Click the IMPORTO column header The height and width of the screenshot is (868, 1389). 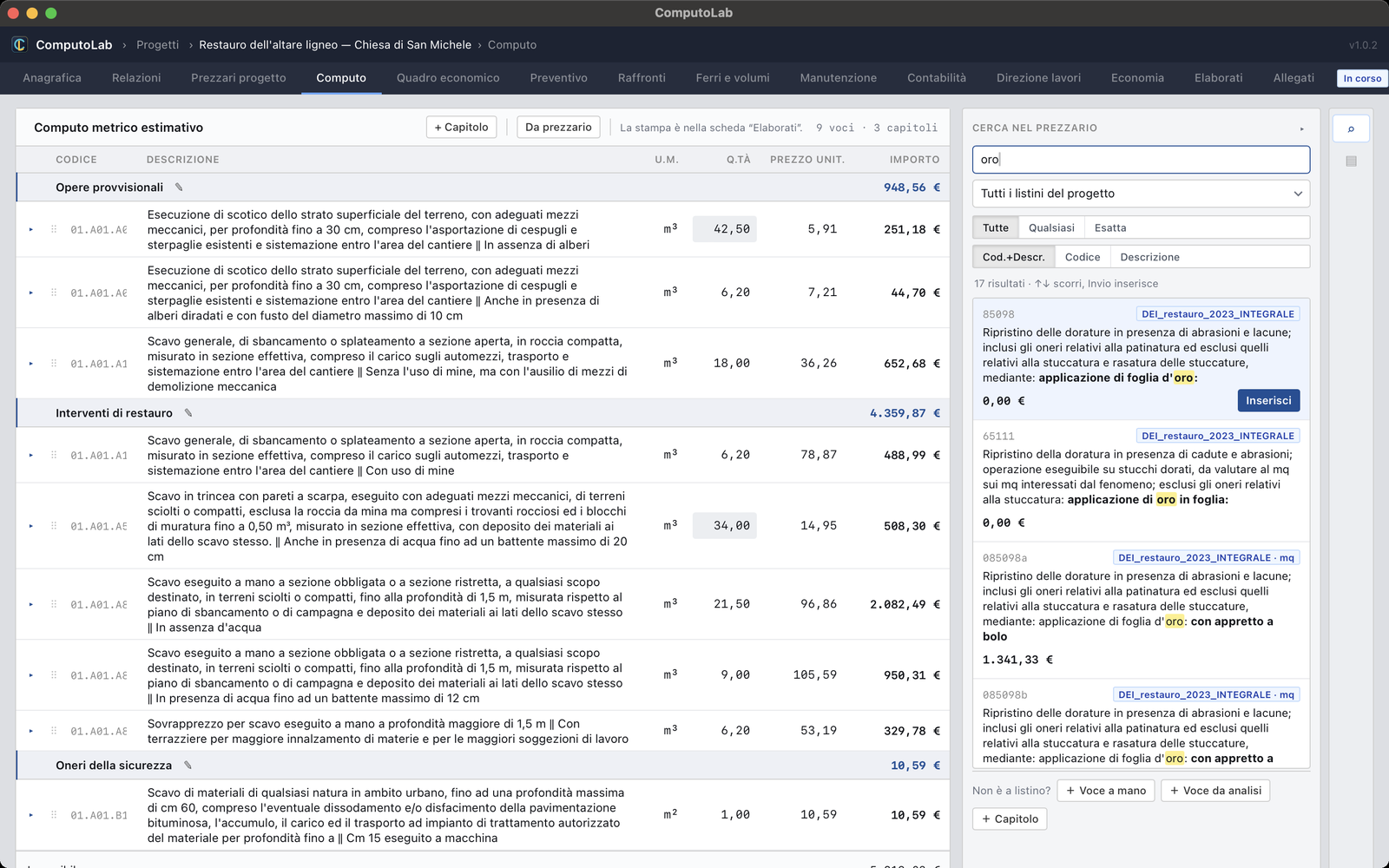(914, 160)
